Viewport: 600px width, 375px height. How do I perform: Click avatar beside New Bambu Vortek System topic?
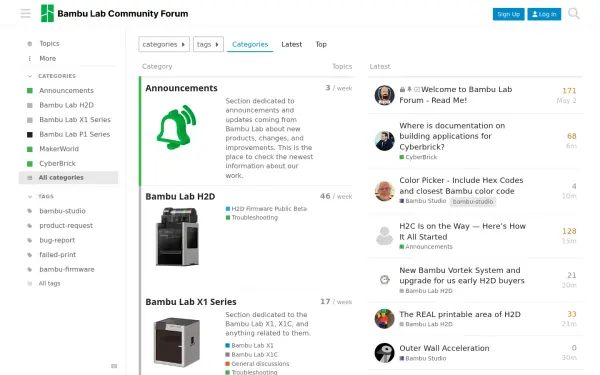(384, 280)
